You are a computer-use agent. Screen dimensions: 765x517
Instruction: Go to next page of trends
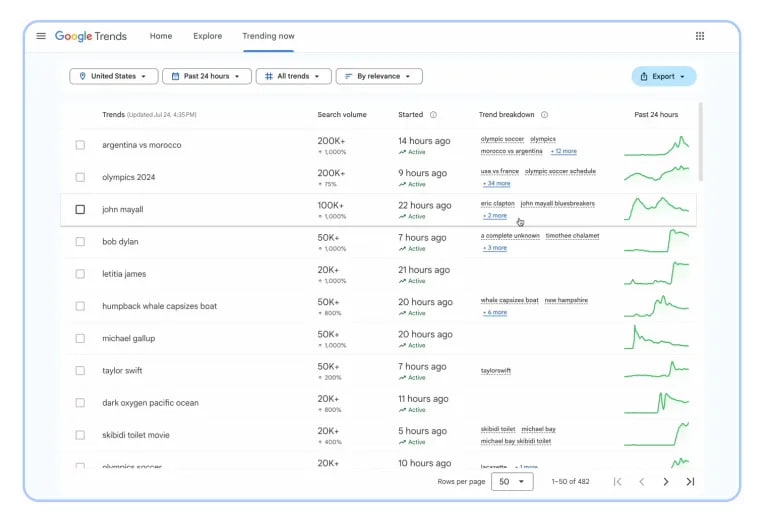coord(665,482)
